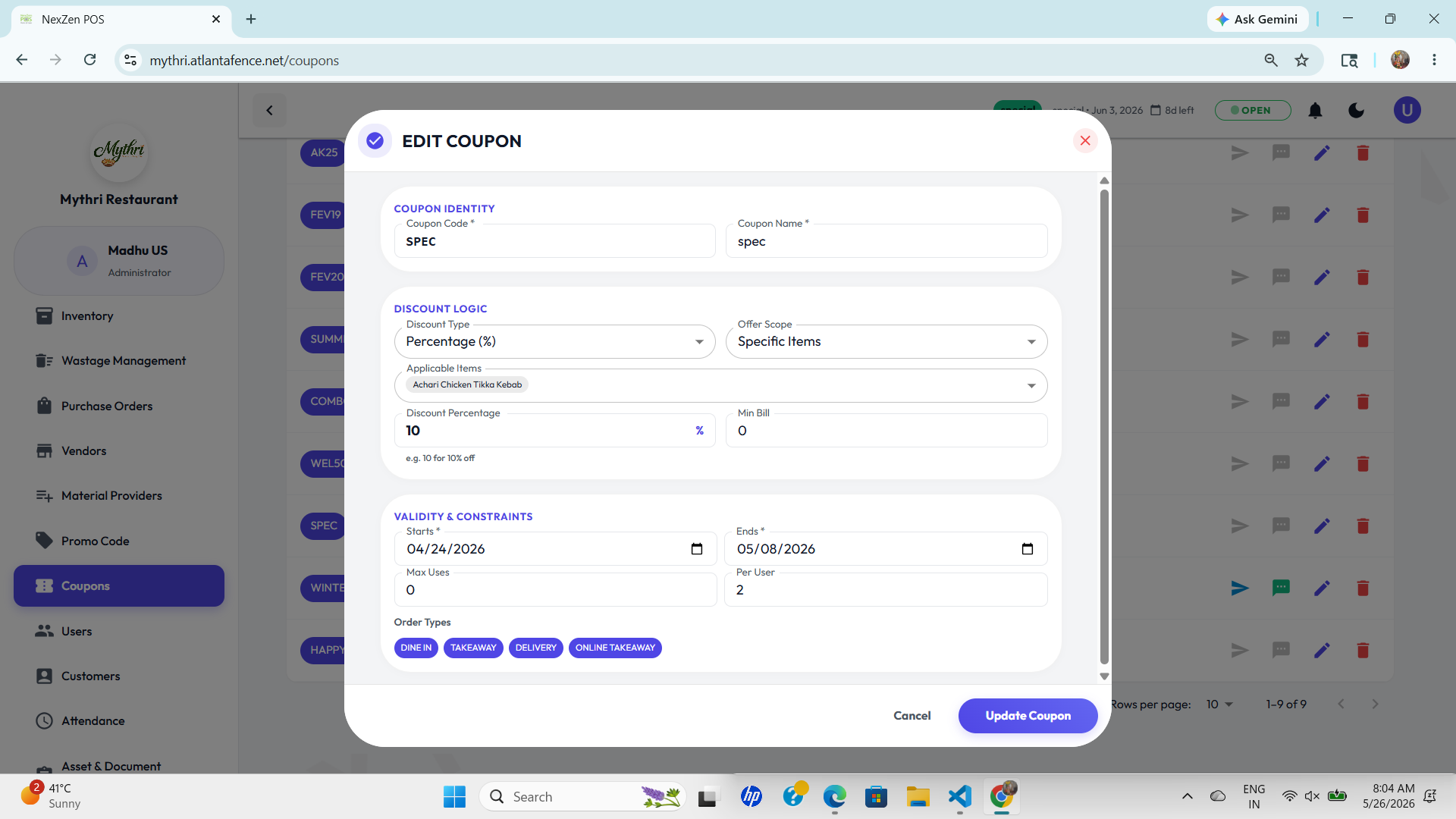This screenshot has width=1456, height=819.
Task: Open Promo Code in the sidebar
Action: (x=118, y=541)
